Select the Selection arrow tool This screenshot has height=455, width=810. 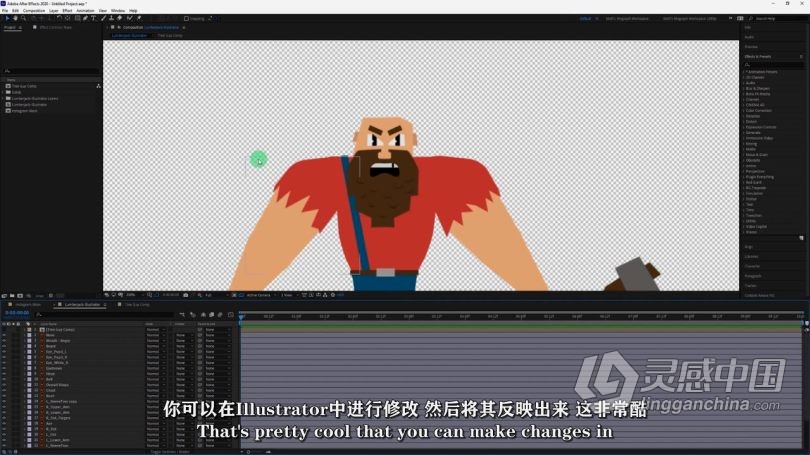(x=8, y=18)
